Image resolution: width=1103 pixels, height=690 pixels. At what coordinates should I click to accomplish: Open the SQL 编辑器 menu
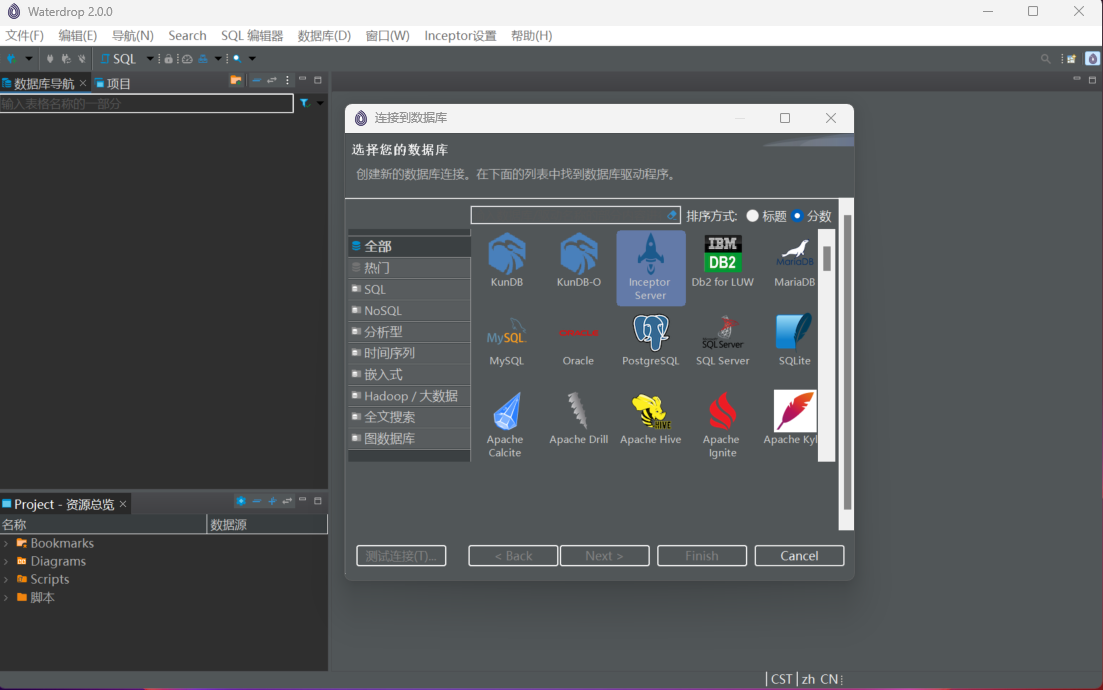point(252,36)
